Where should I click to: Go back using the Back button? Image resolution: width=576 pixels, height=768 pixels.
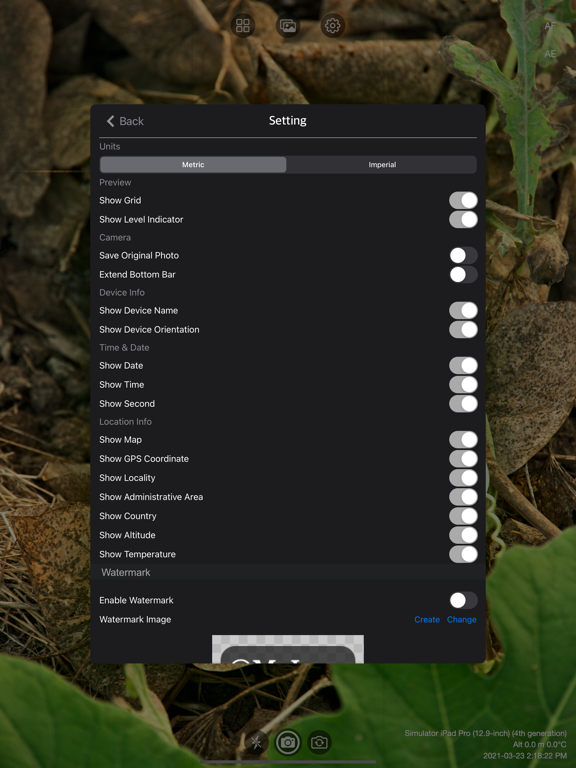[x=125, y=121]
